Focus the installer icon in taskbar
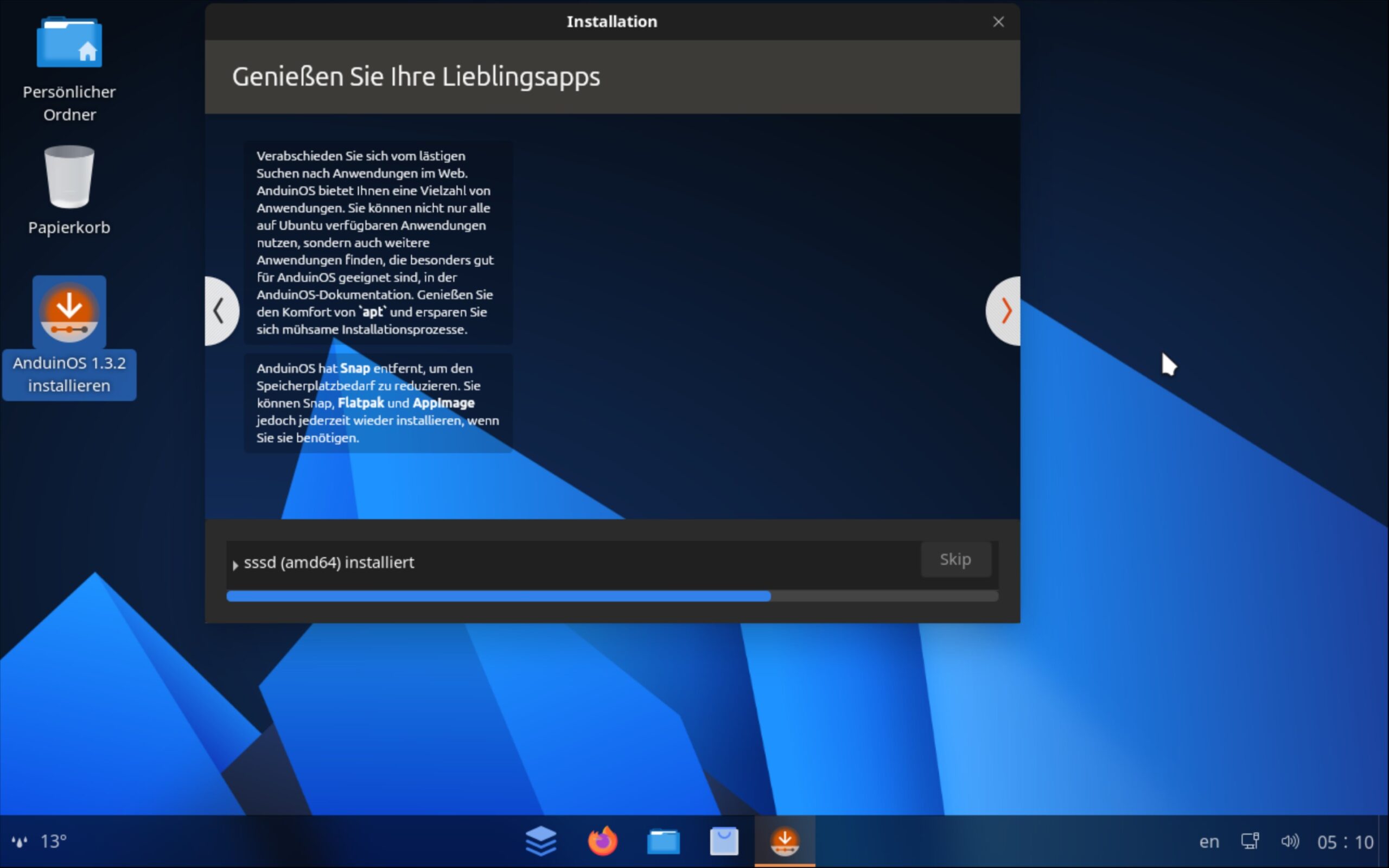 [x=785, y=841]
